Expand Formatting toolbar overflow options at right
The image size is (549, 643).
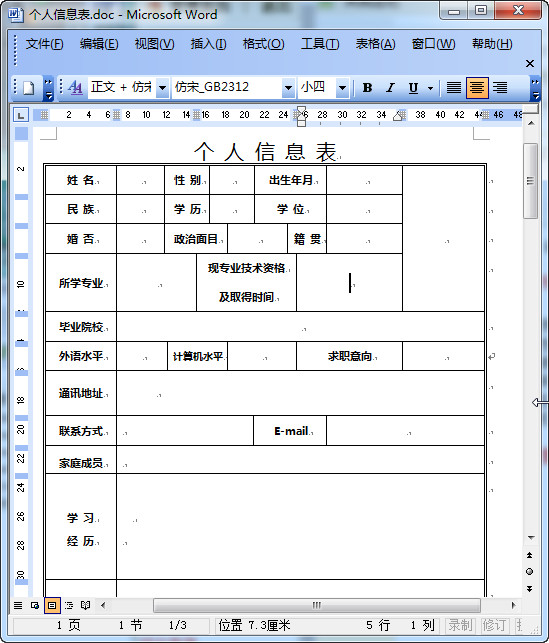tap(535, 88)
